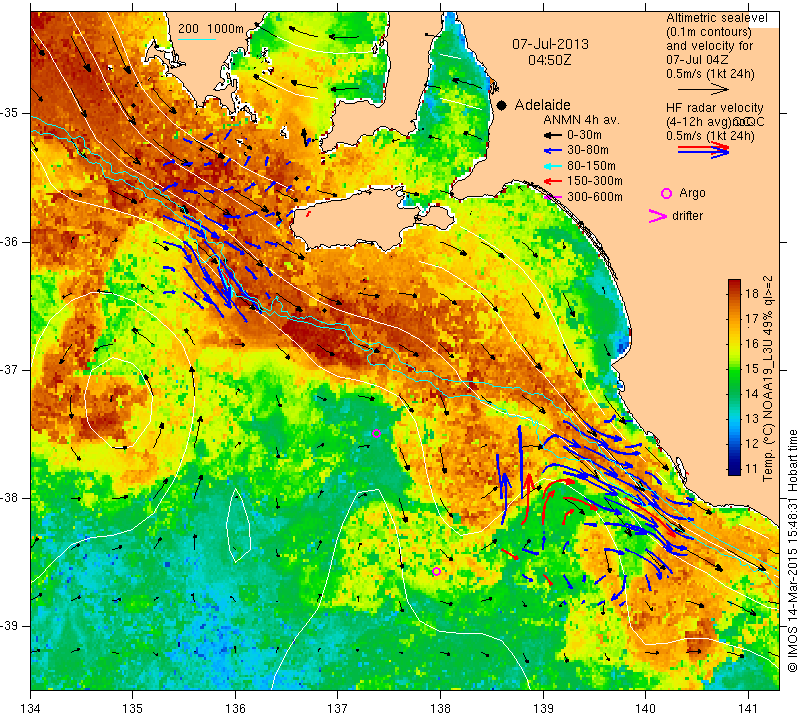Viewport: 800px width, 720px height.
Task: Click the magenta Argo circle in the legend
Action: pos(666,193)
